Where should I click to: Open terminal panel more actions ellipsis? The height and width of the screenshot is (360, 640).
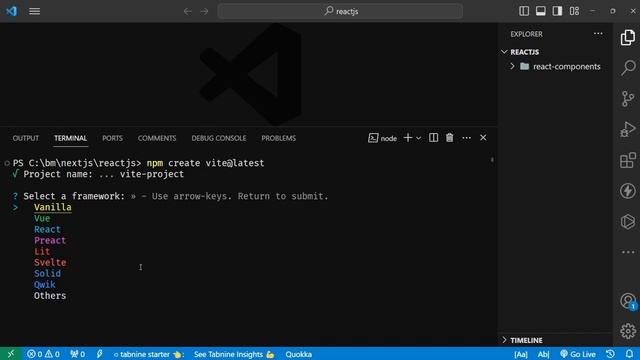pyautogui.click(x=467, y=138)
